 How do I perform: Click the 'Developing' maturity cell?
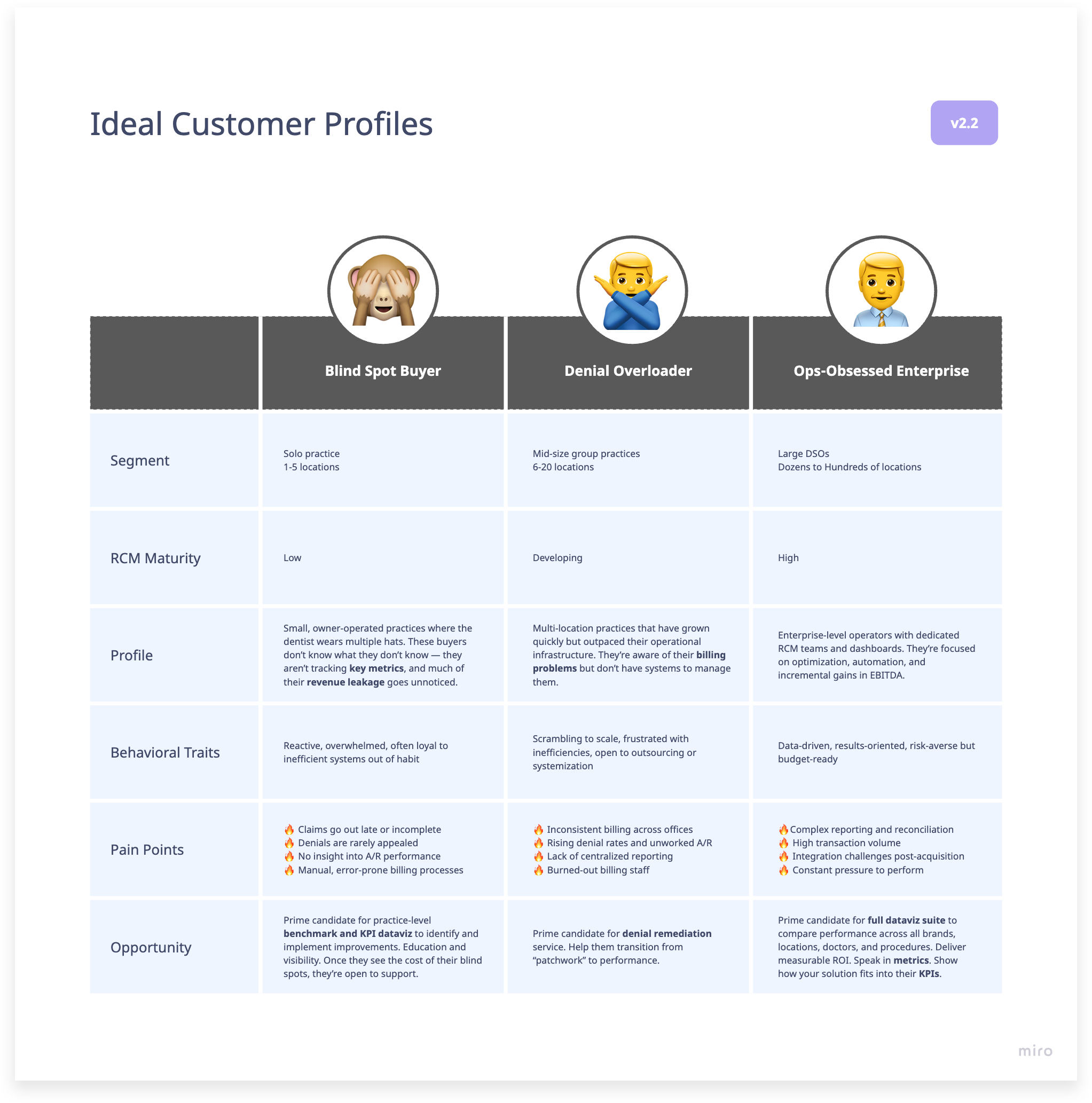(x=627, y=558)
